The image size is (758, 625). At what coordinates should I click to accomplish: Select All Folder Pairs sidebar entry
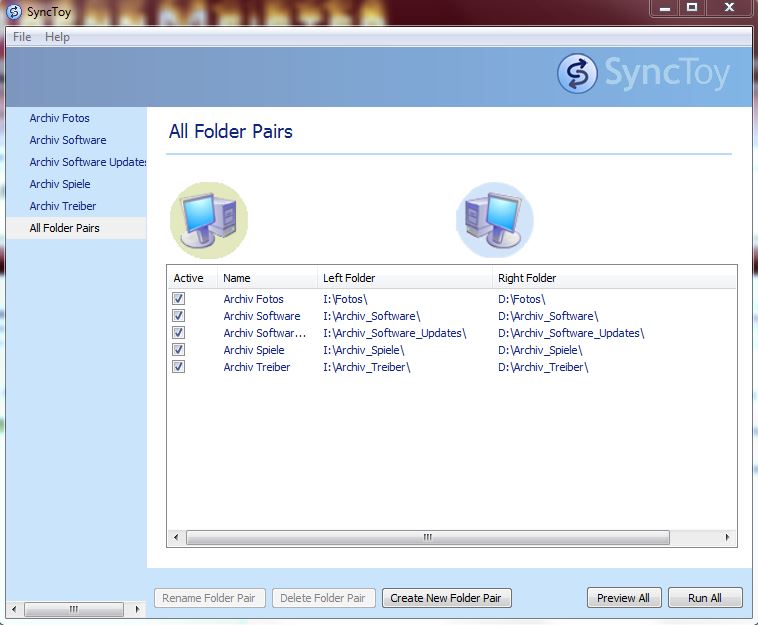coord(76,228)
